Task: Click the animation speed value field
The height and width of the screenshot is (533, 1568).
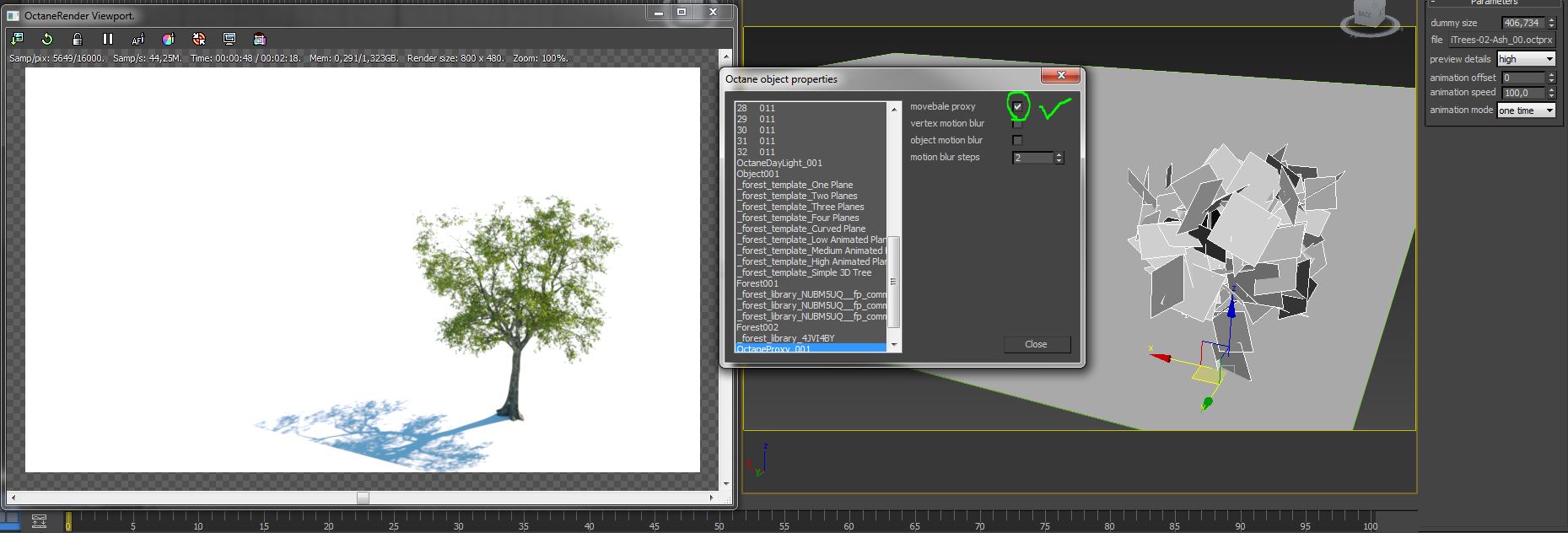Action: point(1523,93)
